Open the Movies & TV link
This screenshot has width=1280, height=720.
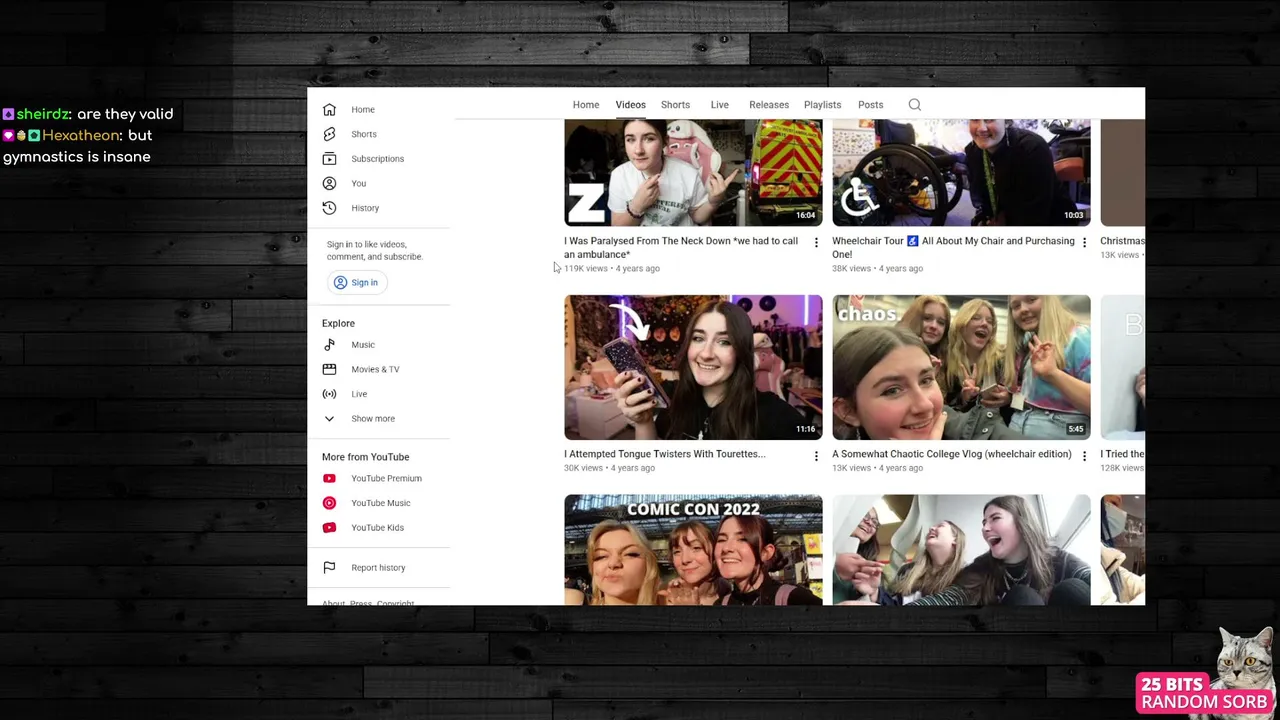coord(375,369)
